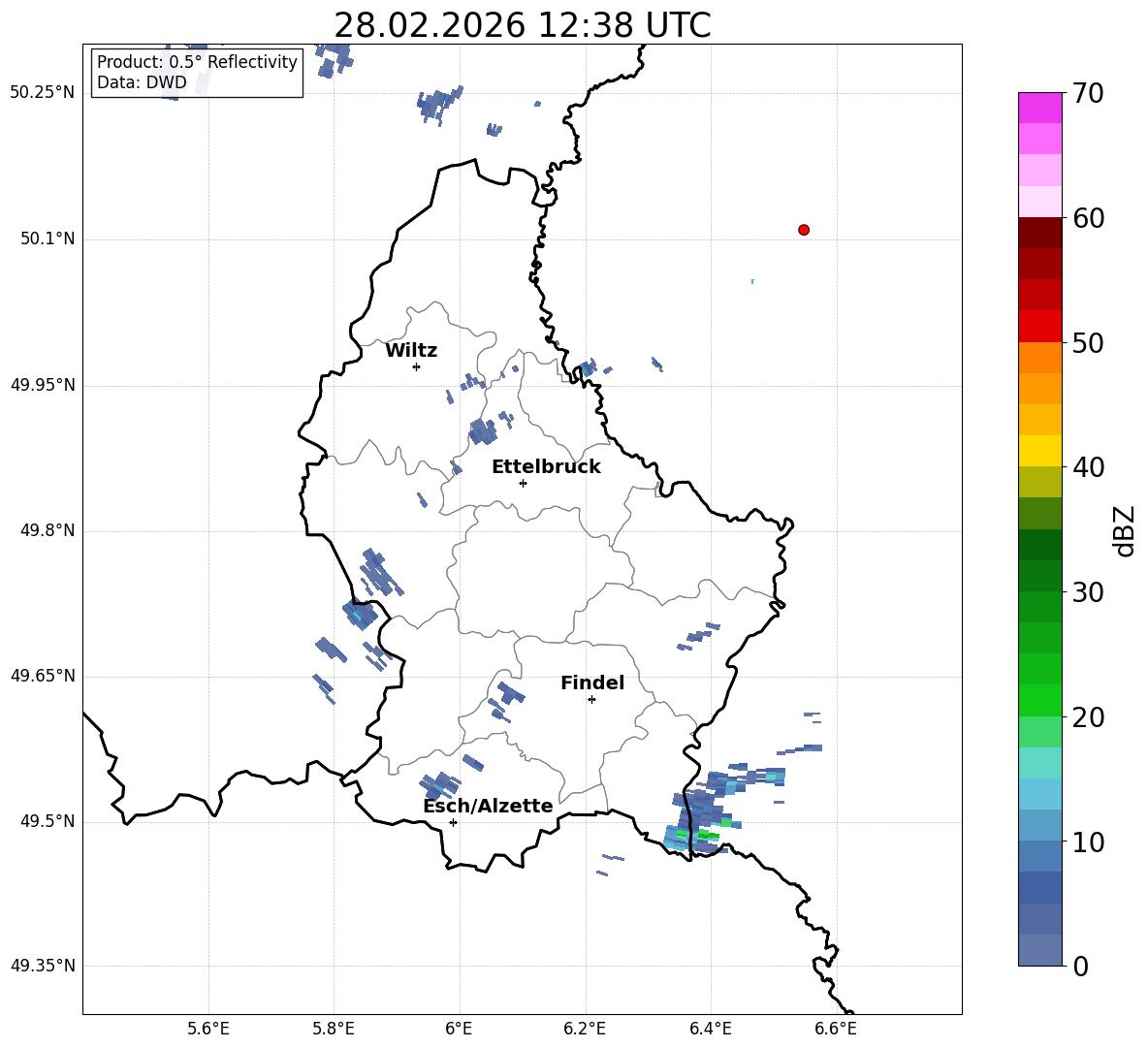Click the 70 tick on the colorbar

pyautogui.click(x=1087, y=94)
